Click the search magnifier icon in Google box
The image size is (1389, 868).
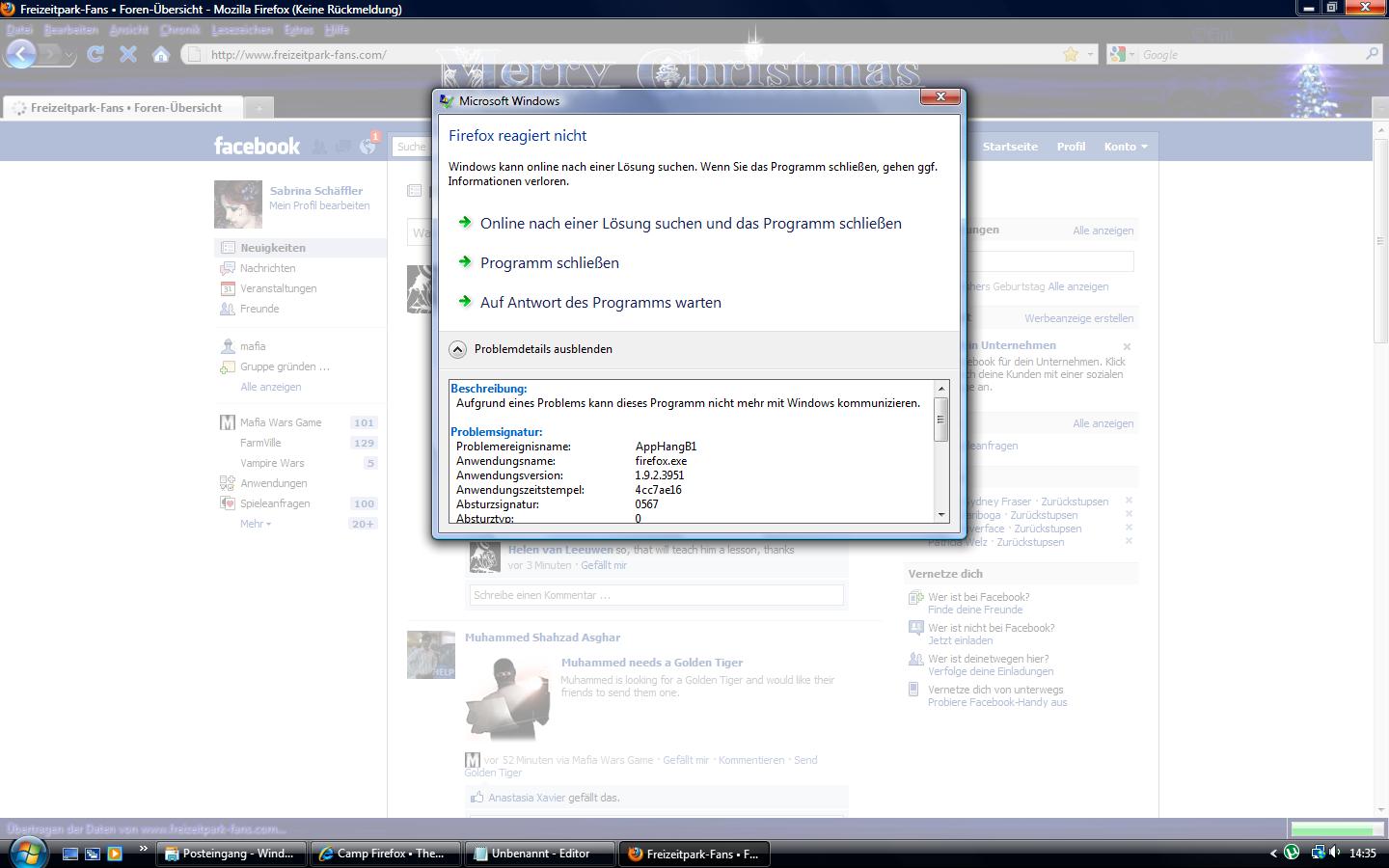(1373, 54)
